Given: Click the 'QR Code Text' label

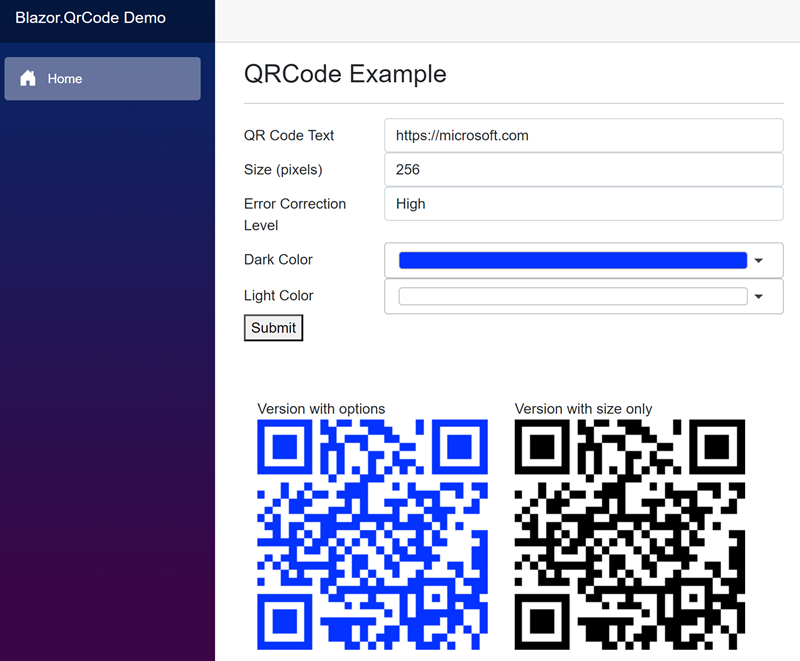Looking at the screenshot, I should [289, 136].
